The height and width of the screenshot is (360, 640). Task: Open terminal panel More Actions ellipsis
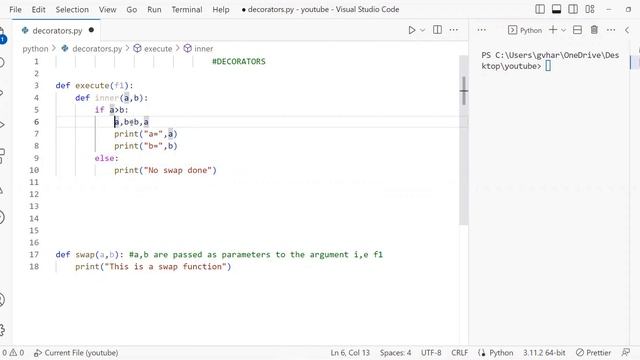(611, 30)
